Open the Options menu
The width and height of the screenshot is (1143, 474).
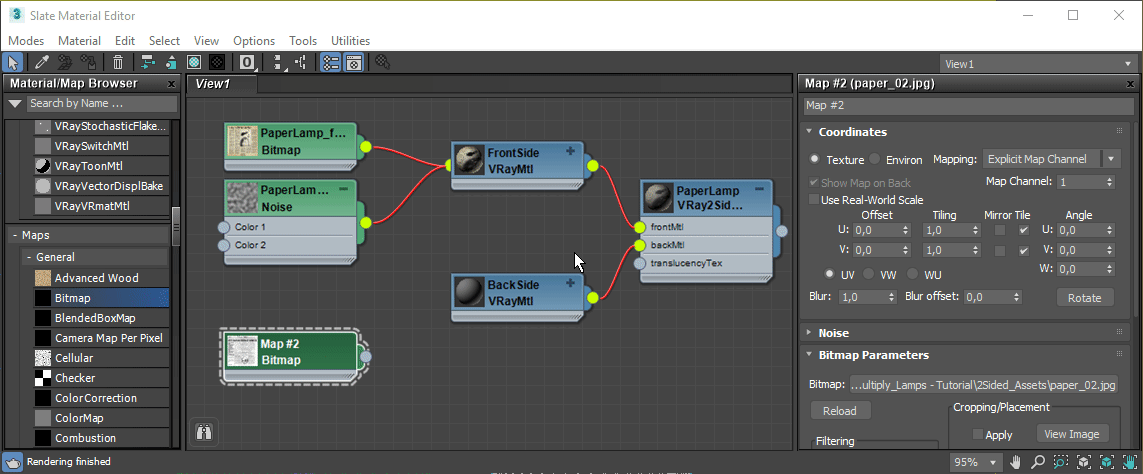click(x=254, y=41)
